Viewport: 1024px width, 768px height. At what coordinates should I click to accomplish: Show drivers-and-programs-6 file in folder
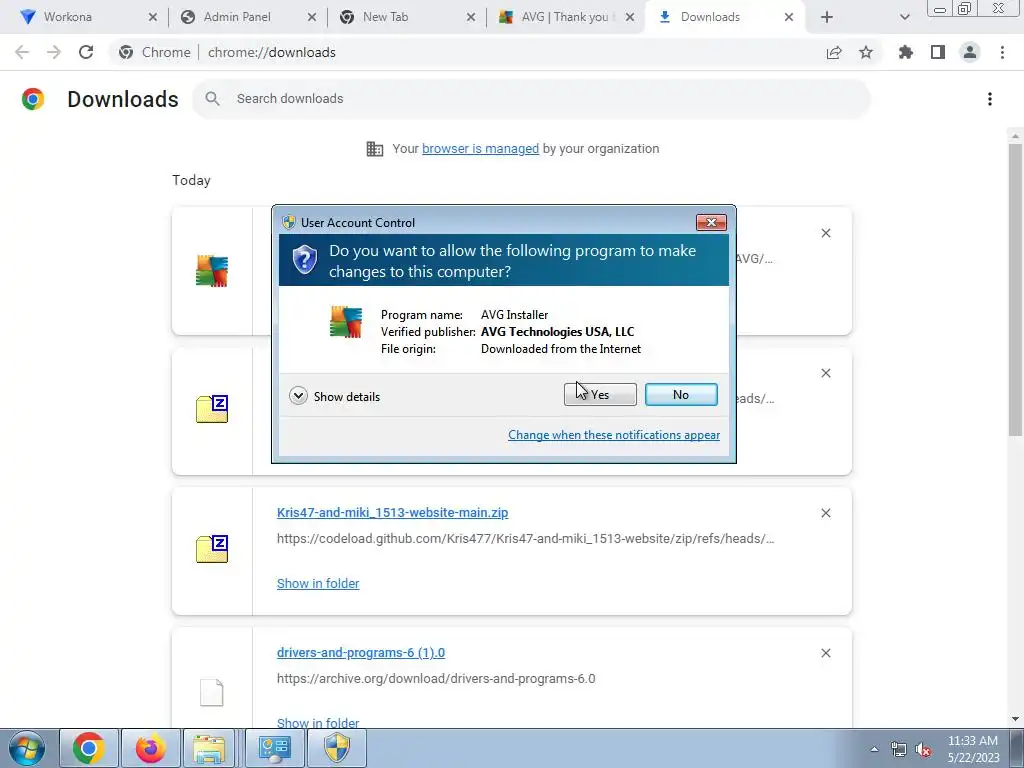tap(318, 723)
